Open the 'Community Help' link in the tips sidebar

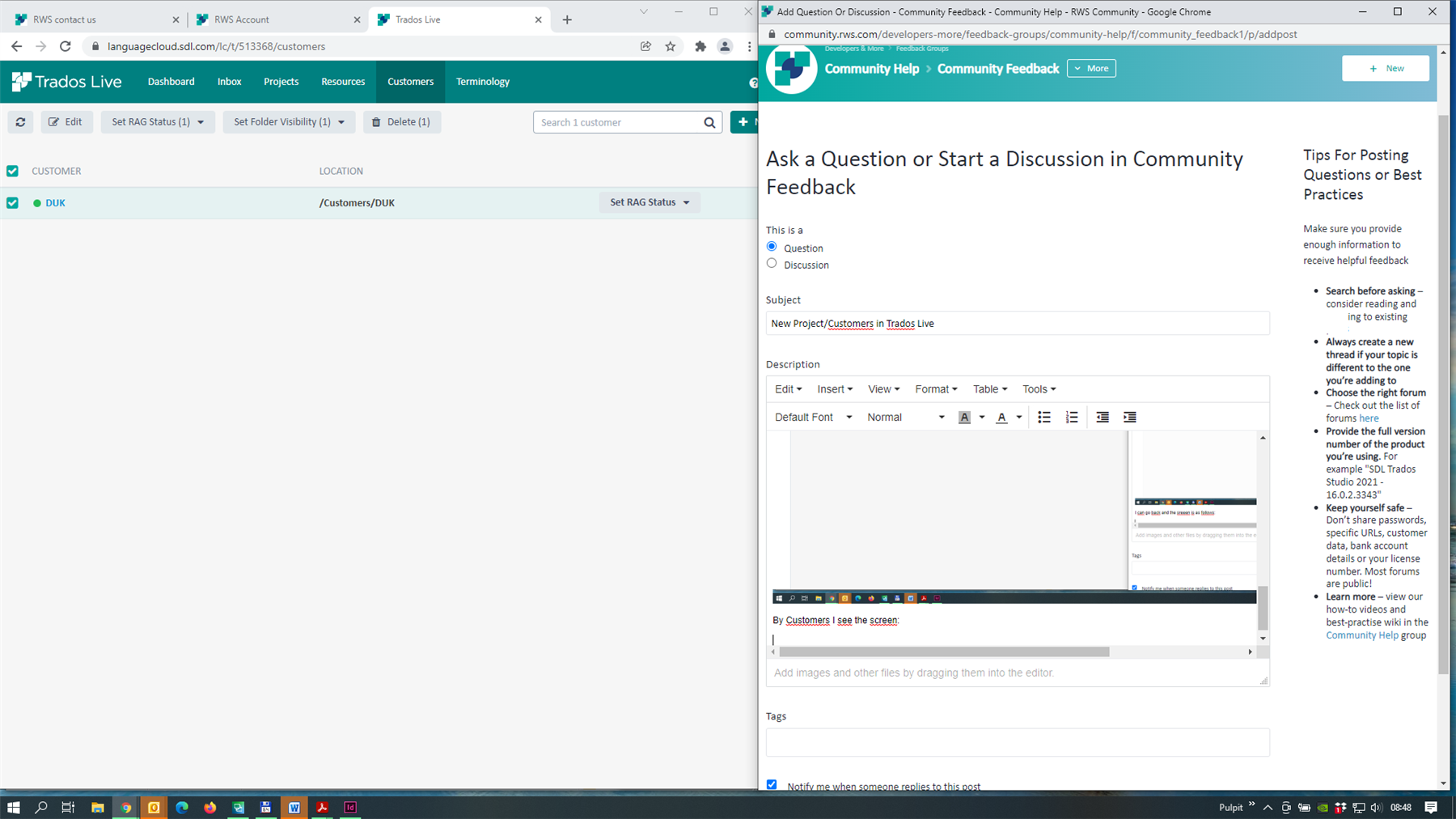click(1362, 634)
